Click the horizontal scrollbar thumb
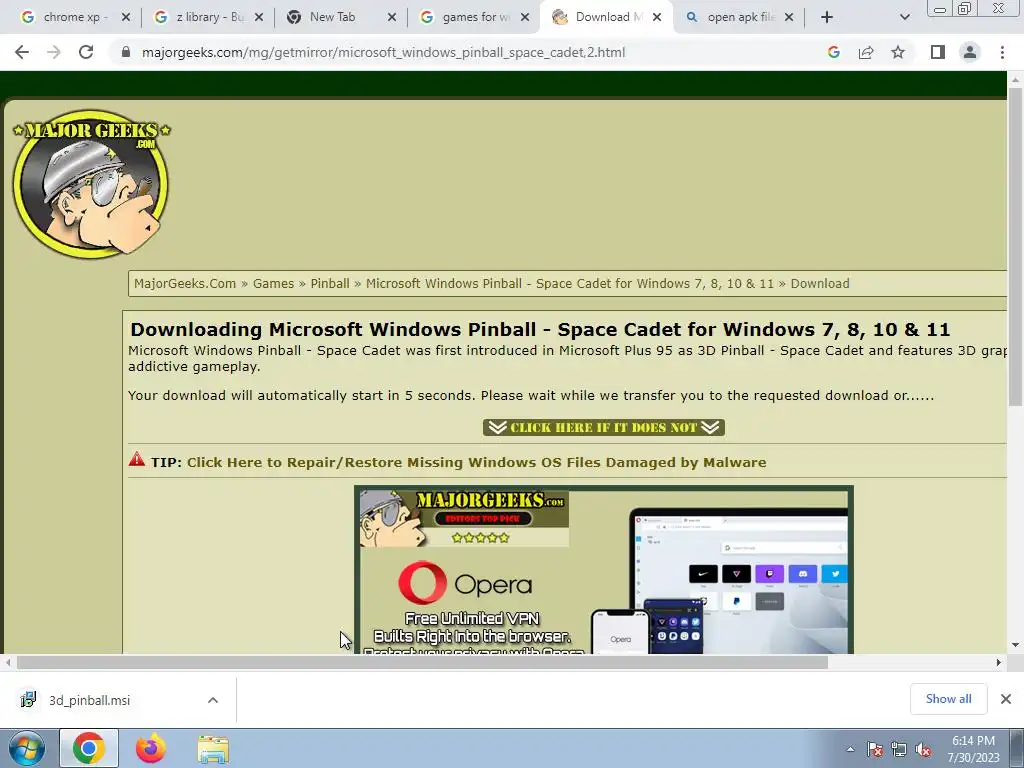This screenshot has height=768, width=1024. click(x=423, y=662)
